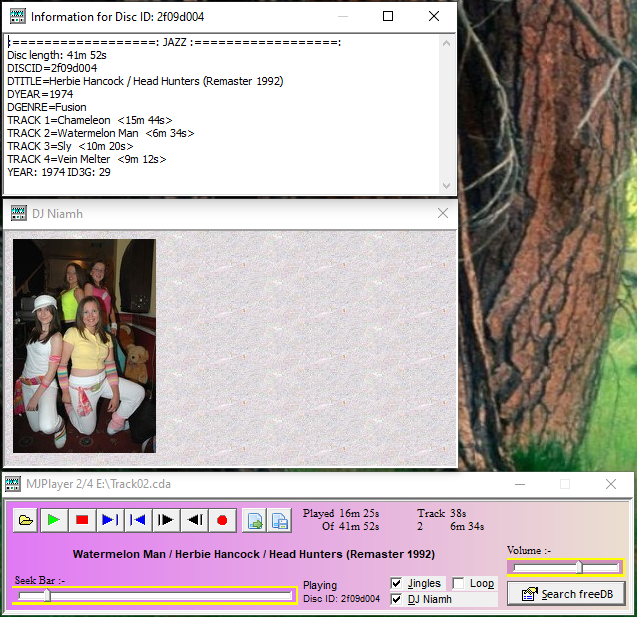Go to previous track button
The height and width of the screenshot is (617, 637).
pyautogui.click(x=138, y=520)
